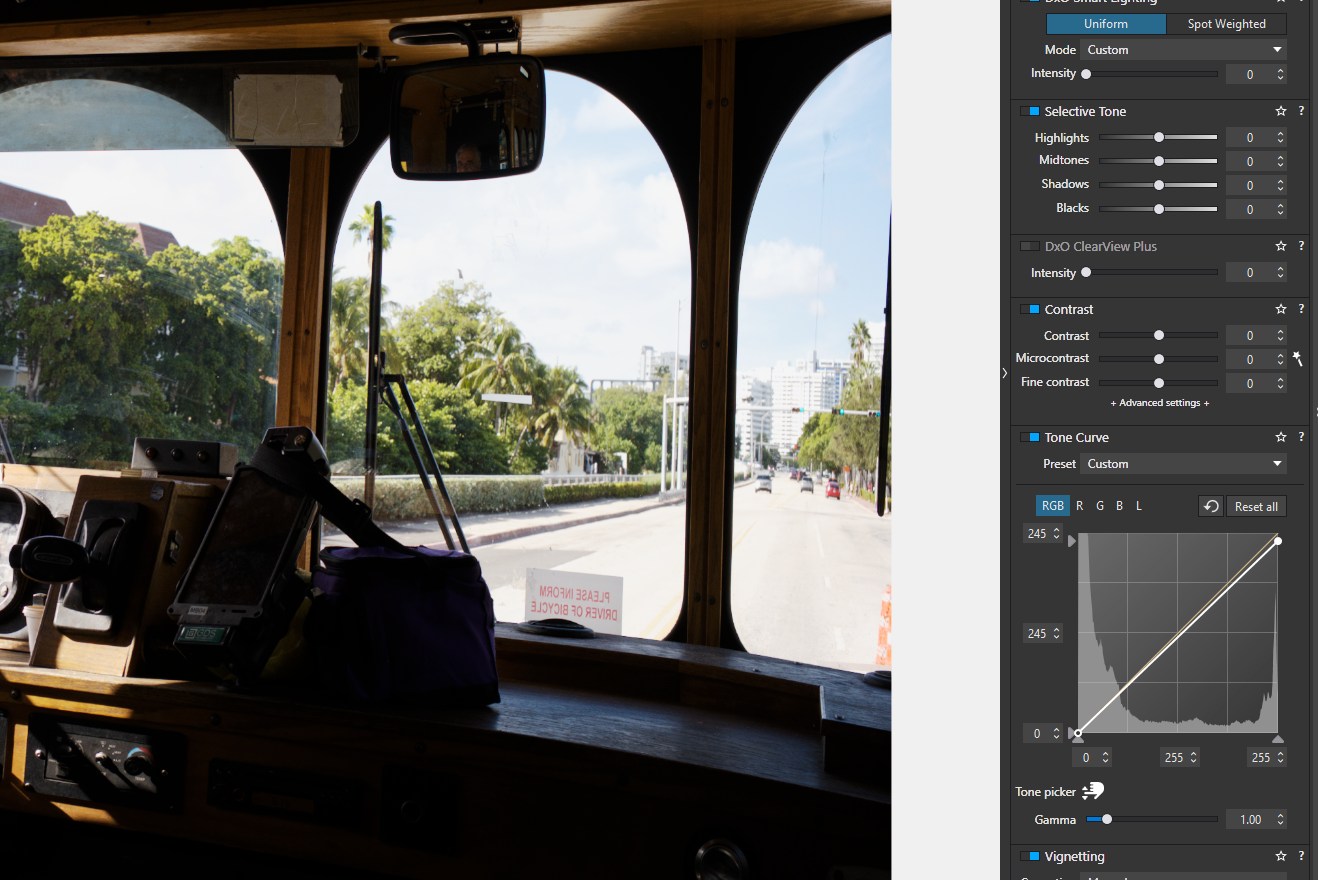
Task: Select the Uniform lighting button
Action: [x=1106, y=24]
